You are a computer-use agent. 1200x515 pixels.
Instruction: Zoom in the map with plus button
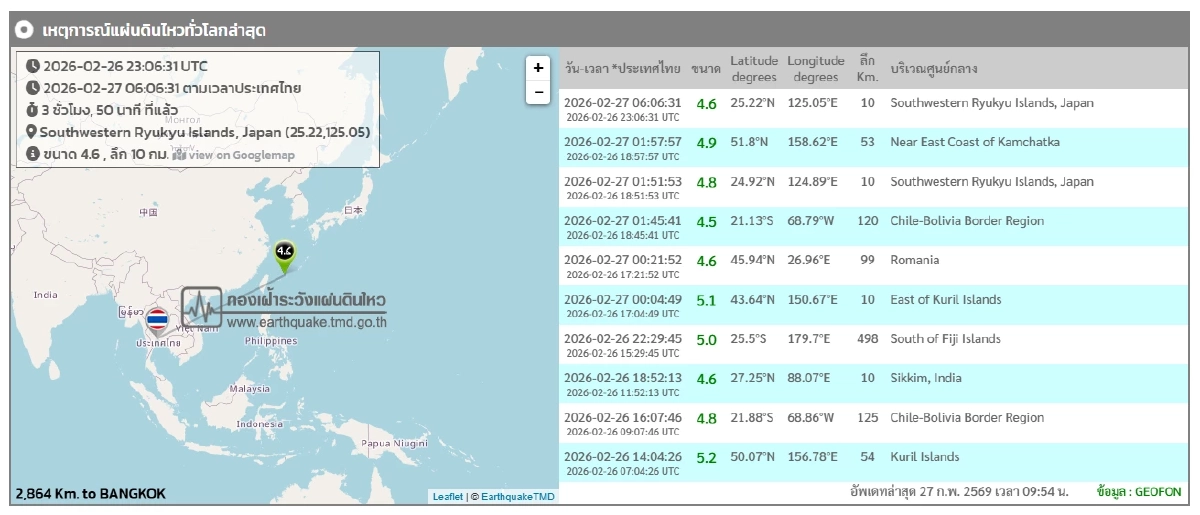538,68
